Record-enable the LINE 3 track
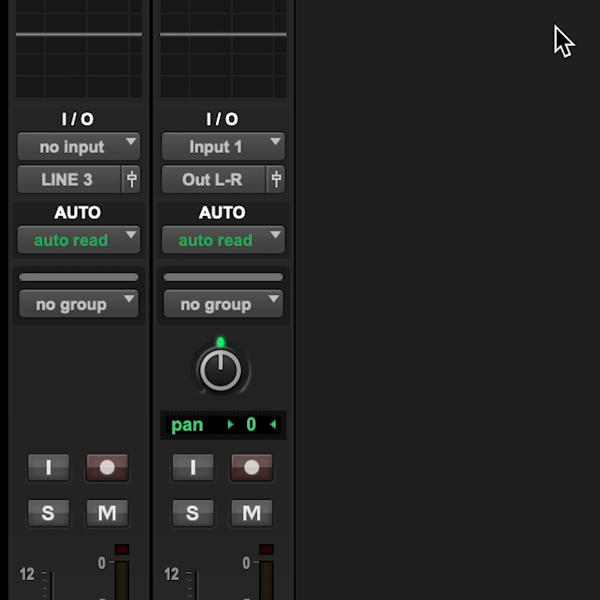This screenshot has height=600, width=600. click(107, 467)
